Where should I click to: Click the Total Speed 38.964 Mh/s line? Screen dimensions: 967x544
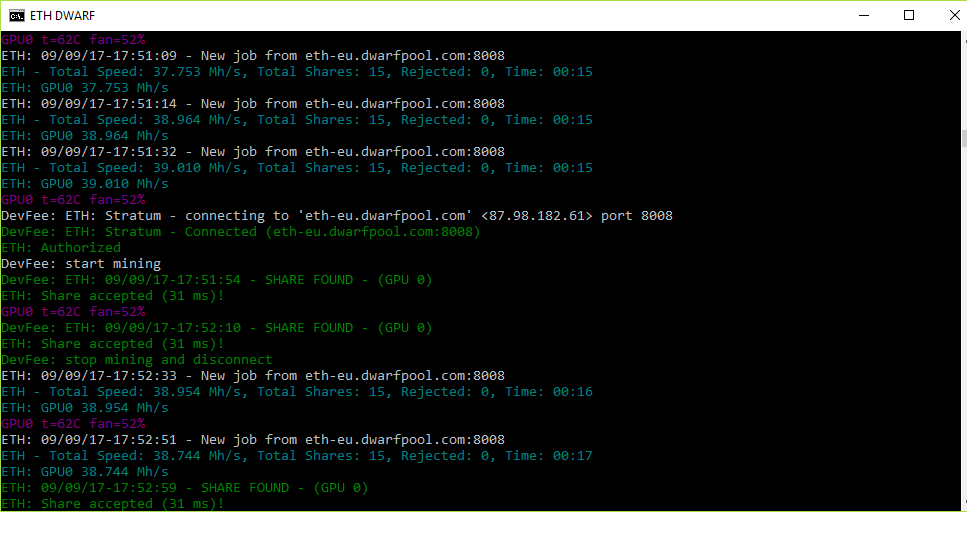pos(297,120)
